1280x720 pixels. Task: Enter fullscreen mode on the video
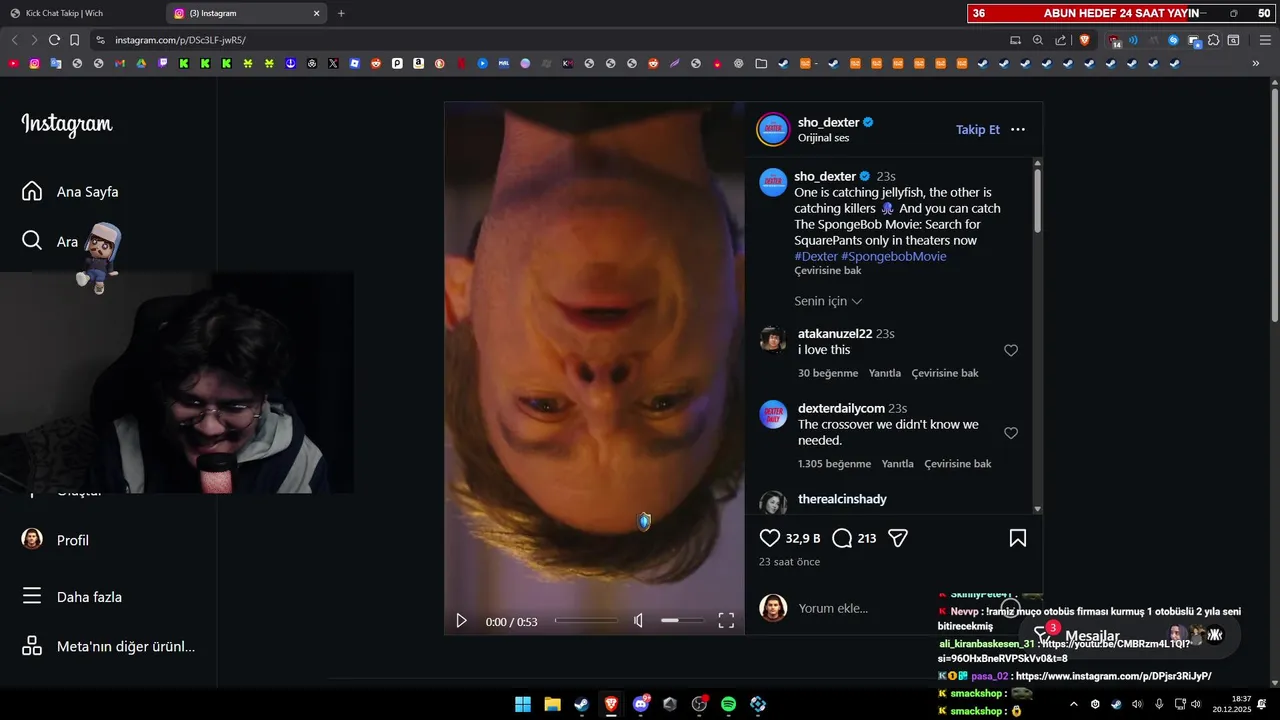click(x=726, y=621)
